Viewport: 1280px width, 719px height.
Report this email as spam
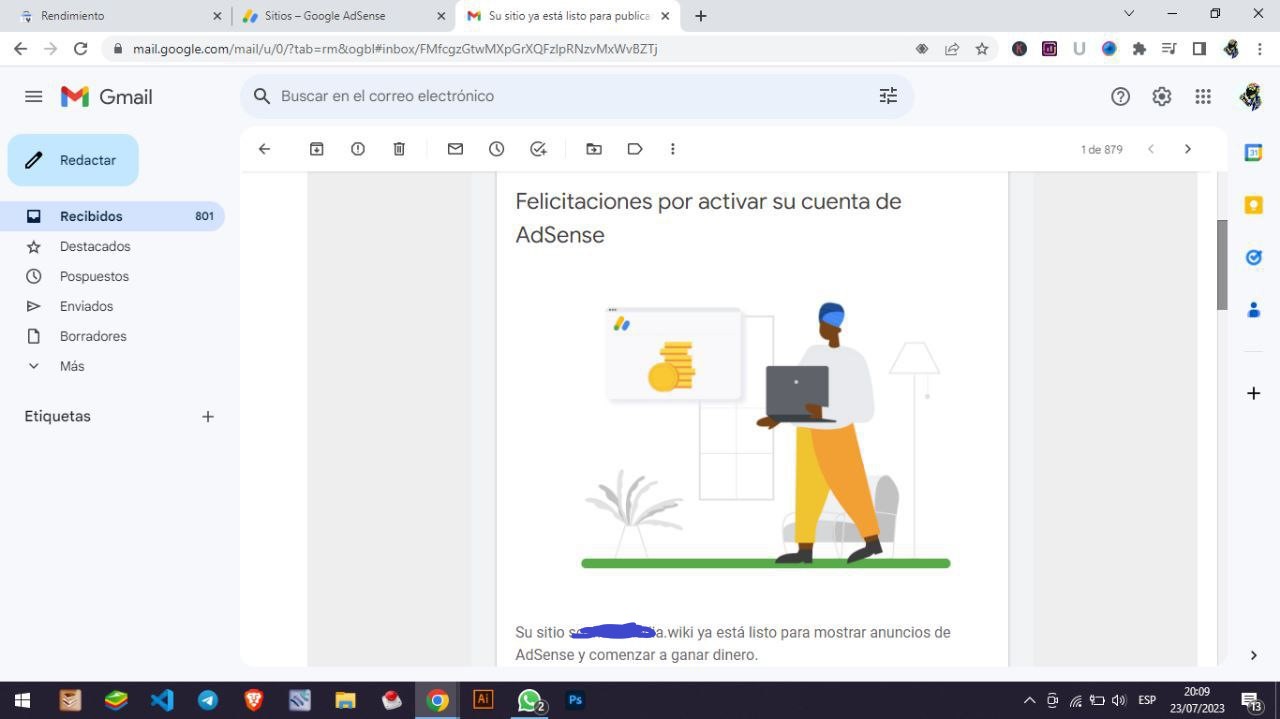(x=358, y=149)
